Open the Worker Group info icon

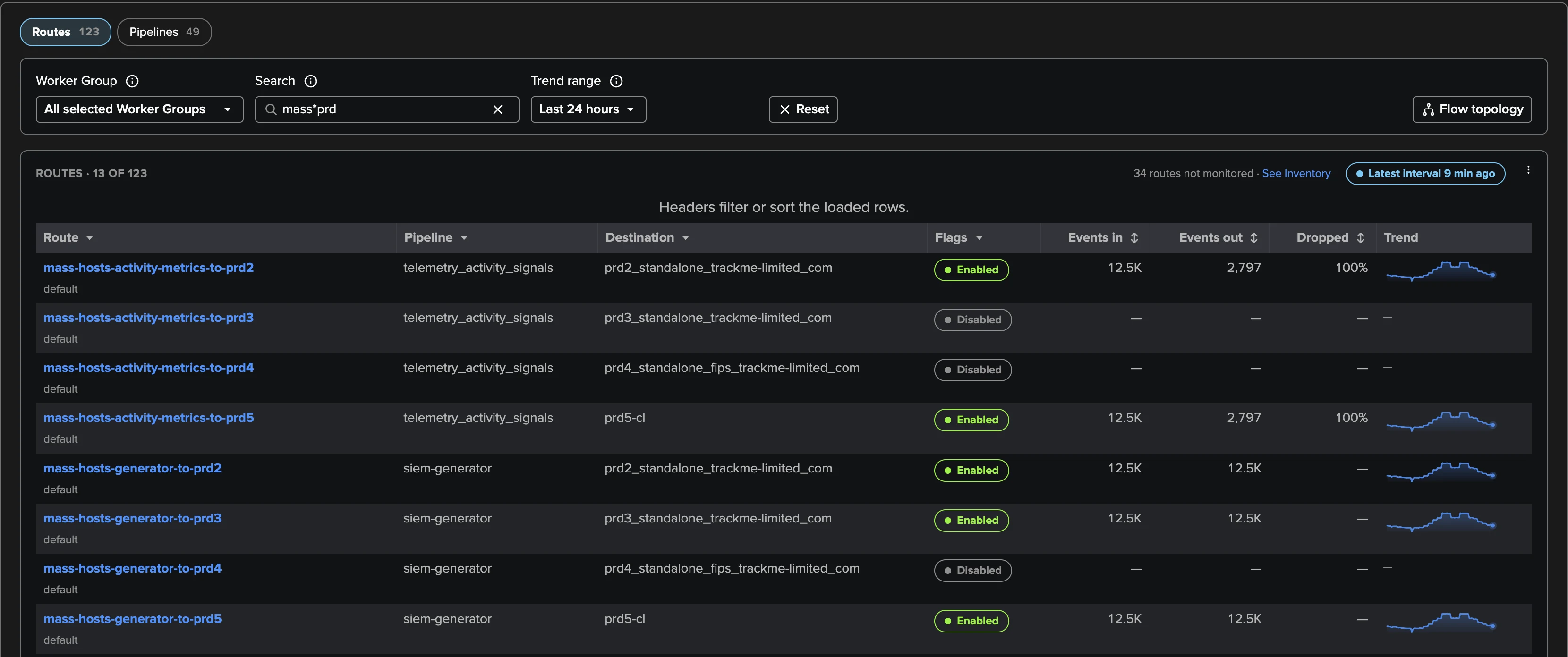tap(132, 81)
